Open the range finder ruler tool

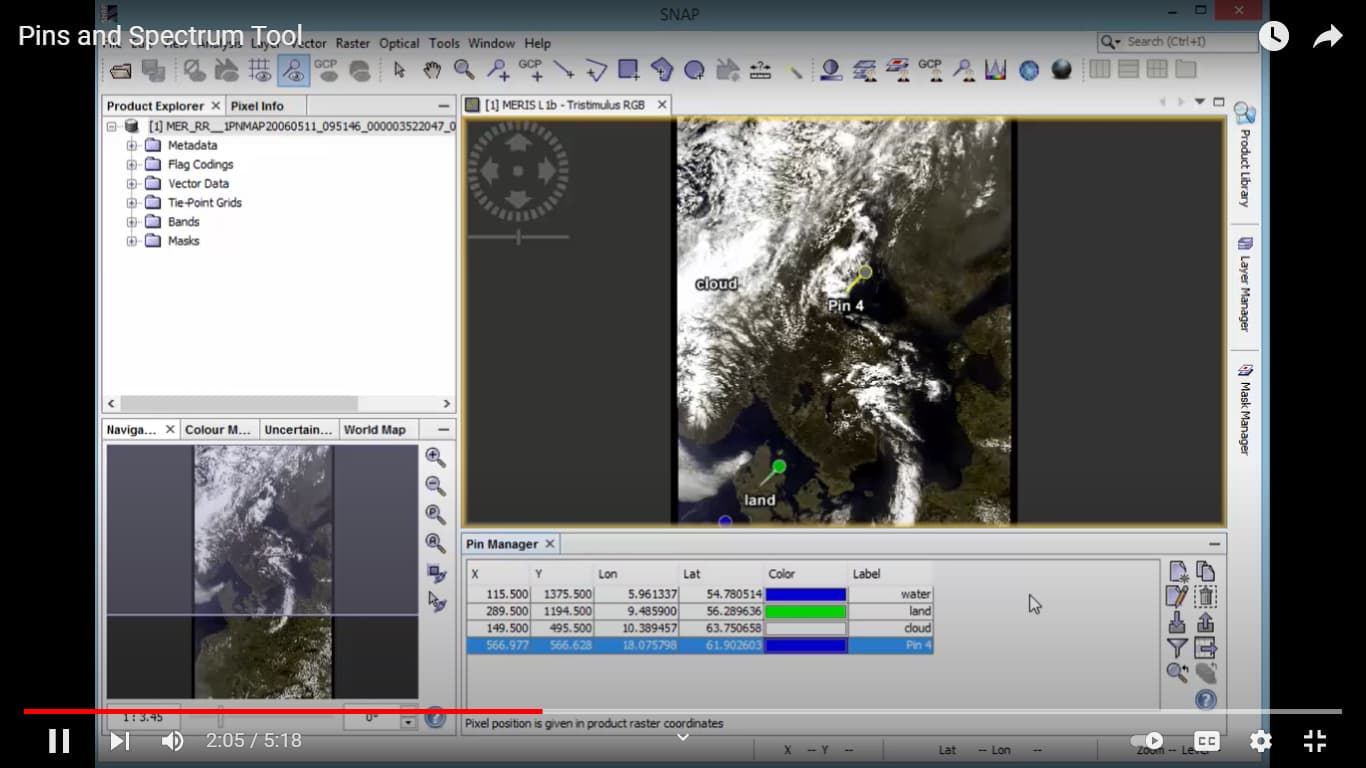(761, 69)
